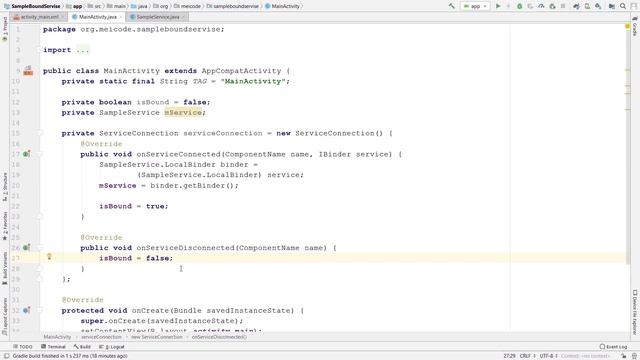Click the onServiceDisconnected() editor breadcrumb
640x360 pixels.
(x=219, y=337)
